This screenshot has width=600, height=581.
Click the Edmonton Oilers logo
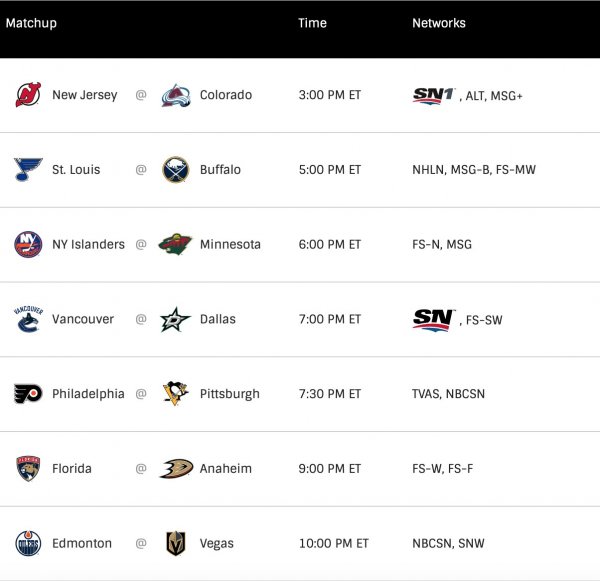(28, 543)
